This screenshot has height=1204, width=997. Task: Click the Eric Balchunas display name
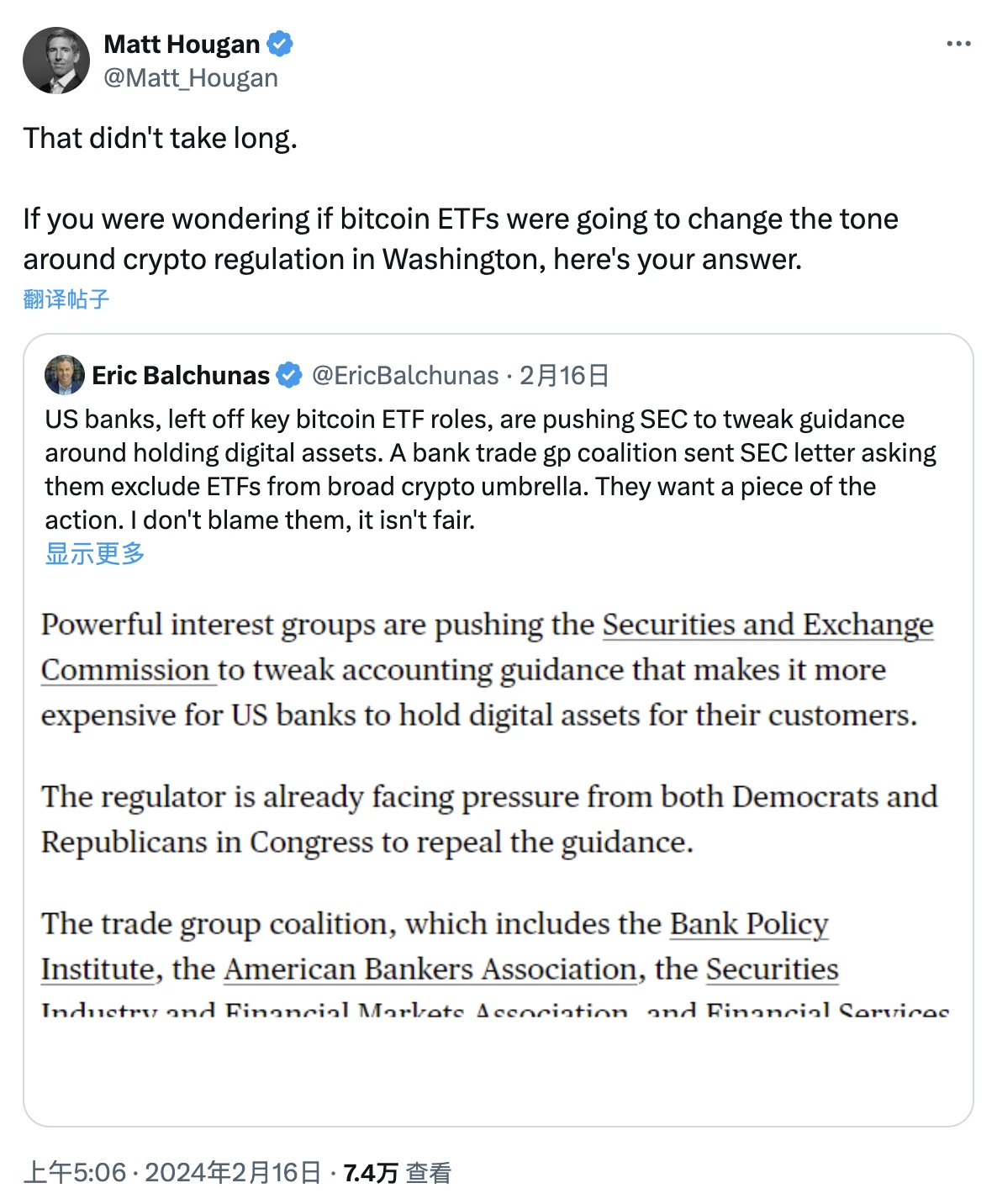pyautogui.click(x=181, y=375)
